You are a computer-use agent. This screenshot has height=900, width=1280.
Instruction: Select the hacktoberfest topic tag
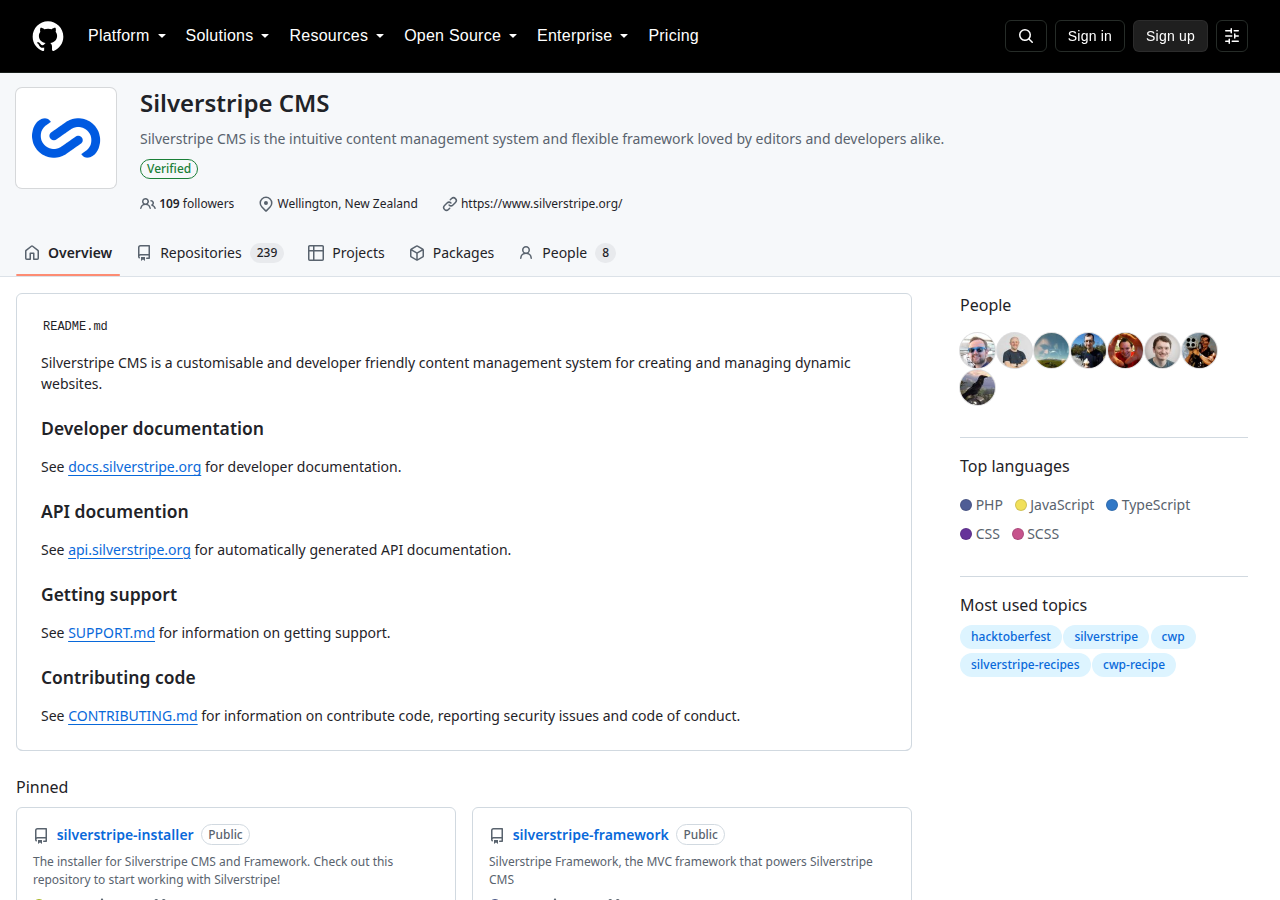[x=1011, y=637]
